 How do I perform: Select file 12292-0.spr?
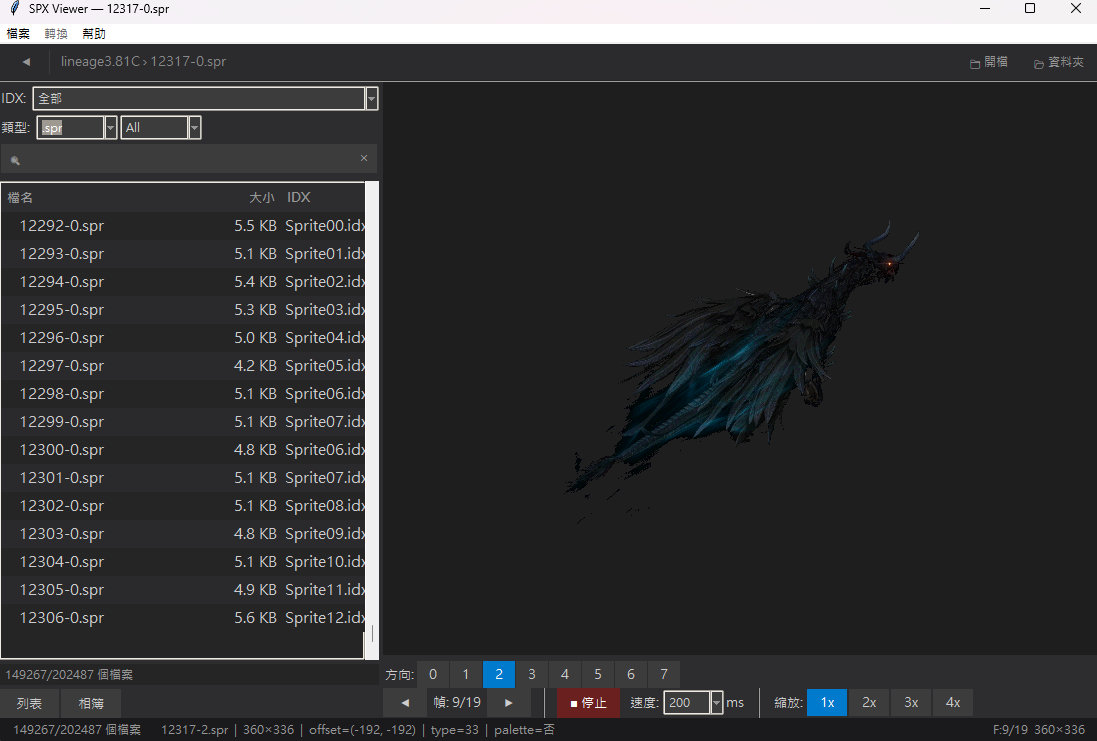pyautogui.click(x=183, y=226)
